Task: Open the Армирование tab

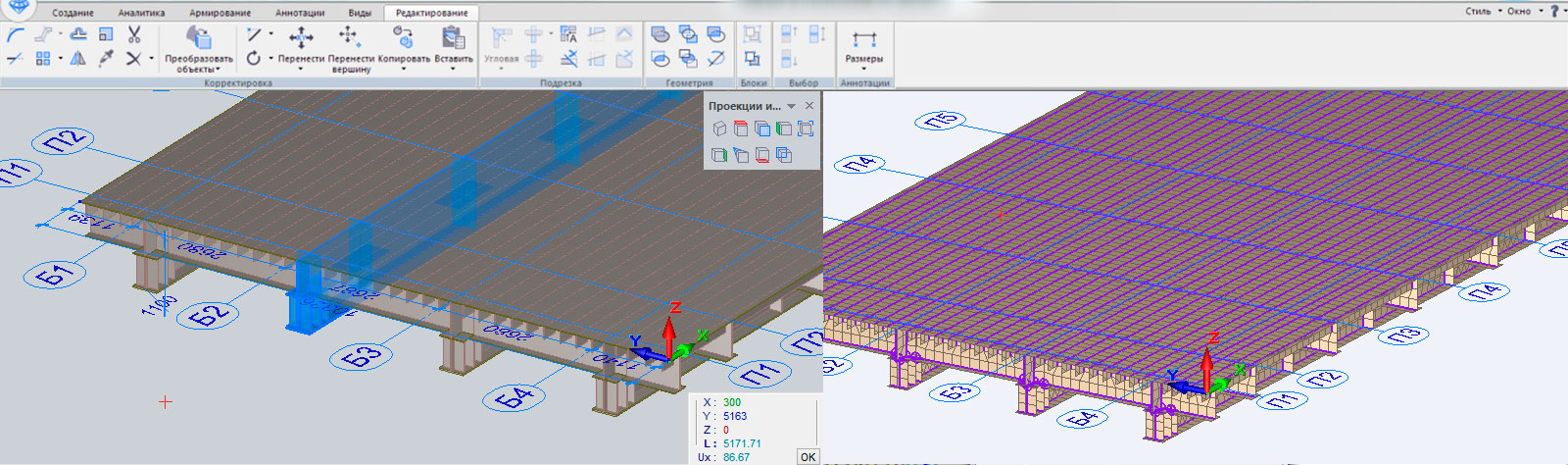Action: (220, 13)
